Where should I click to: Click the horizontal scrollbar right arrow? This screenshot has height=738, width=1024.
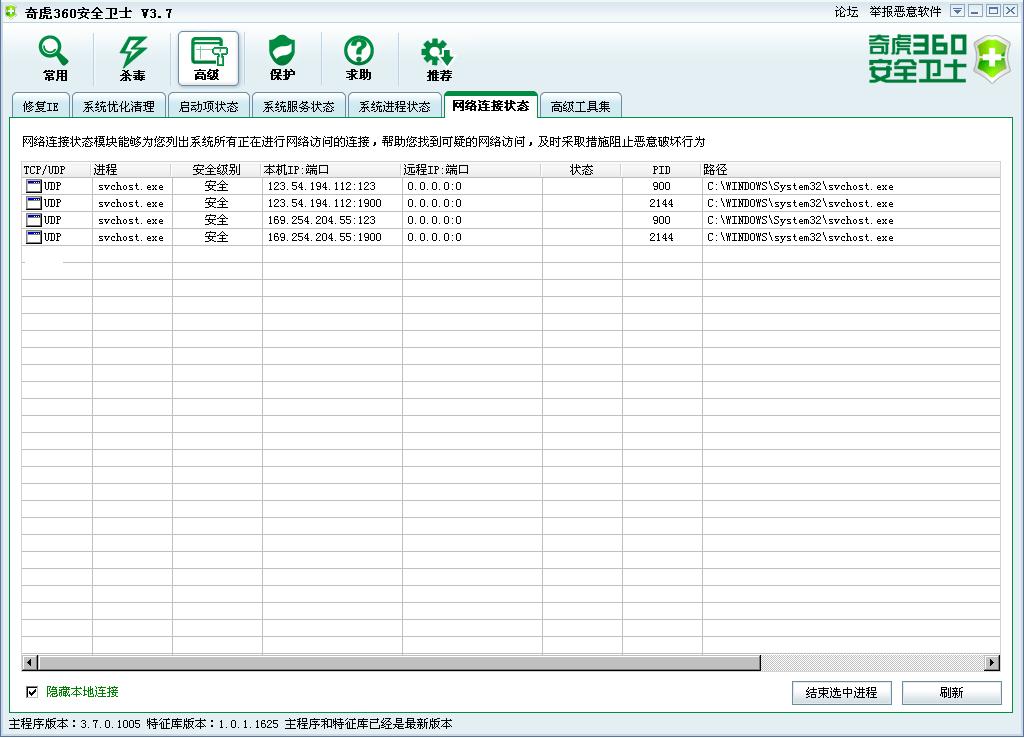[992, 663]
